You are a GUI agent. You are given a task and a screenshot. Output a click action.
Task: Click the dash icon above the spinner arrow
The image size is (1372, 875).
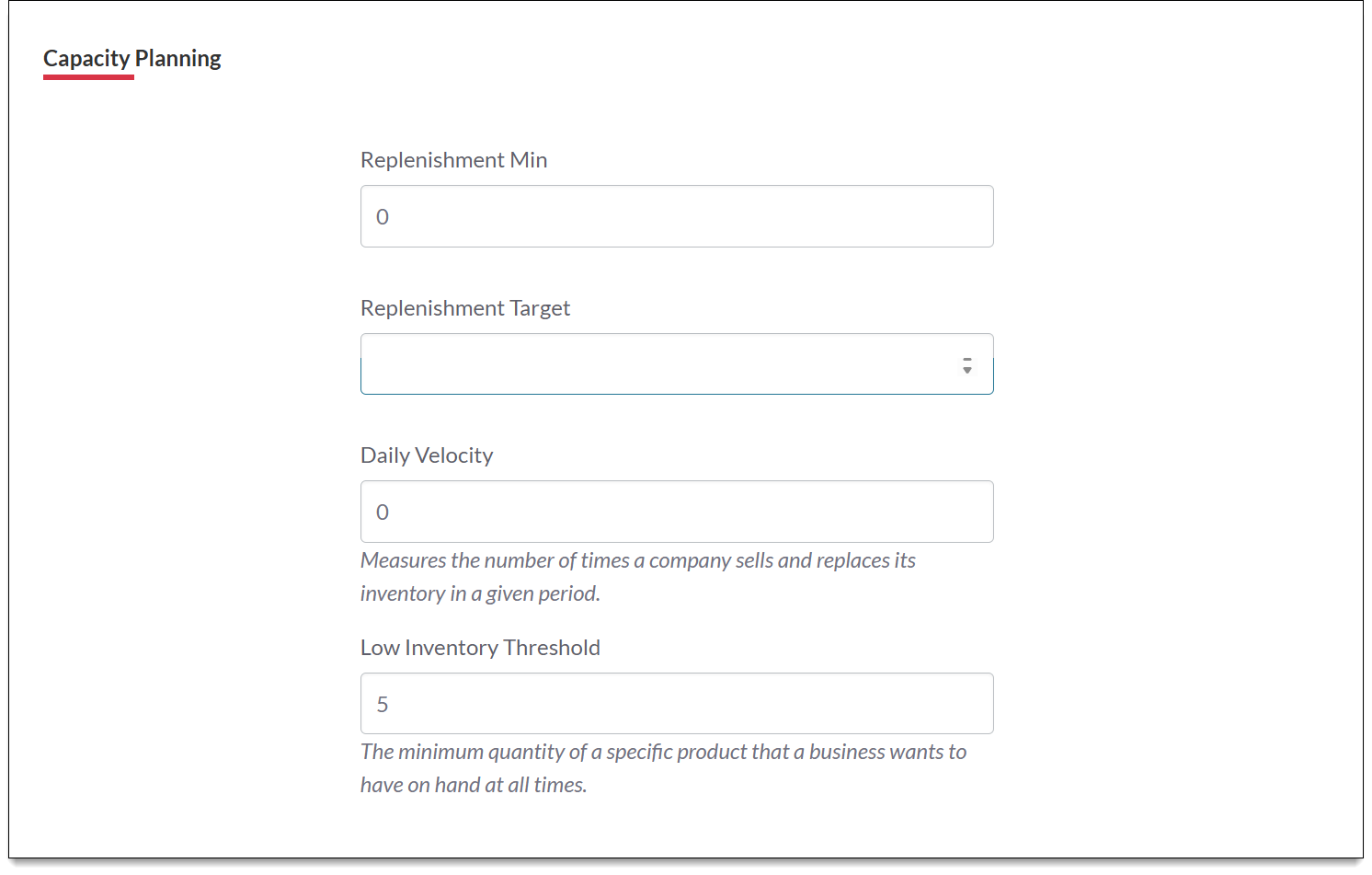[967, 360]
